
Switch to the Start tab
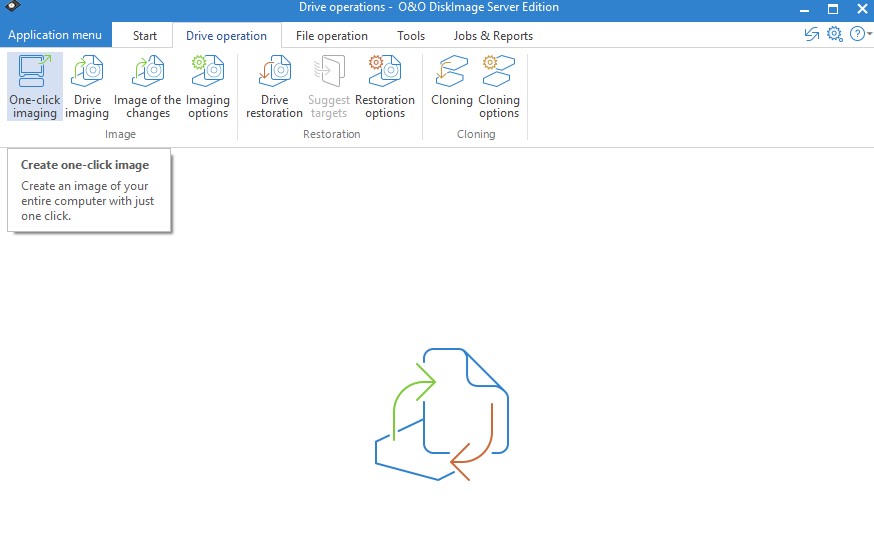(145, 36)
